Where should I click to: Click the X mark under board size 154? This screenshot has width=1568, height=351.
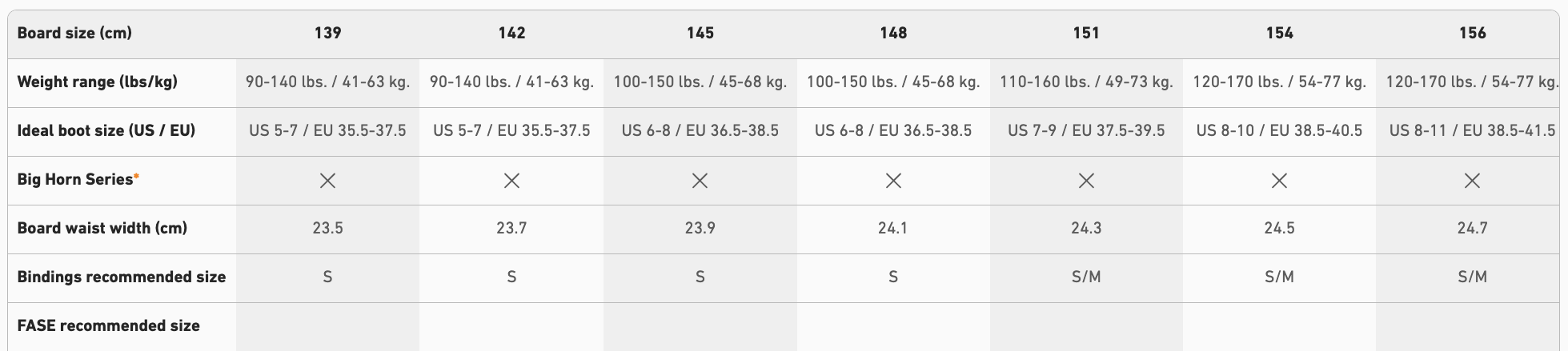tap(1279, 181)
